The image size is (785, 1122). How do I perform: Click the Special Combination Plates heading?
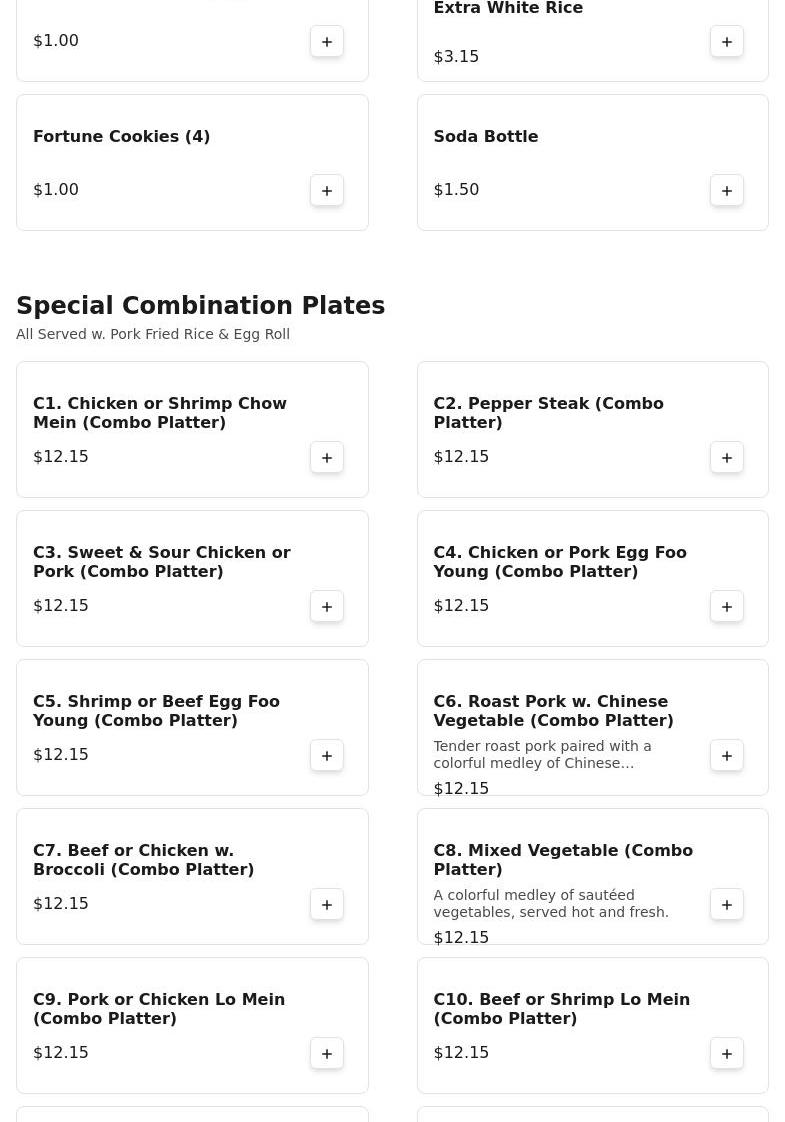[x=200, y=306]
